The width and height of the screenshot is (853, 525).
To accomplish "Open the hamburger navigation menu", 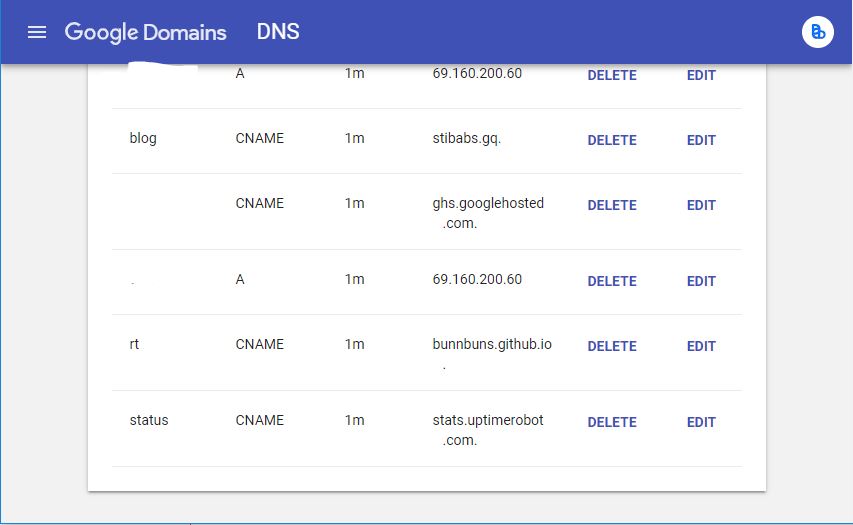I will (x=37, y=32).
